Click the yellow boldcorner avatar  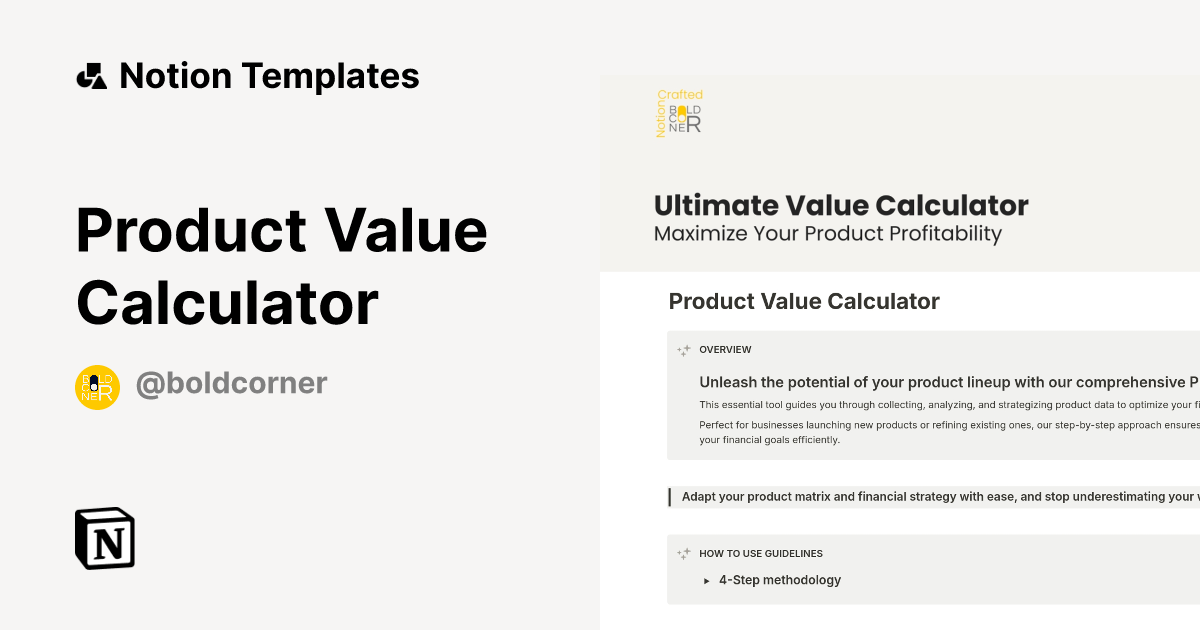[x=97, y=387]
